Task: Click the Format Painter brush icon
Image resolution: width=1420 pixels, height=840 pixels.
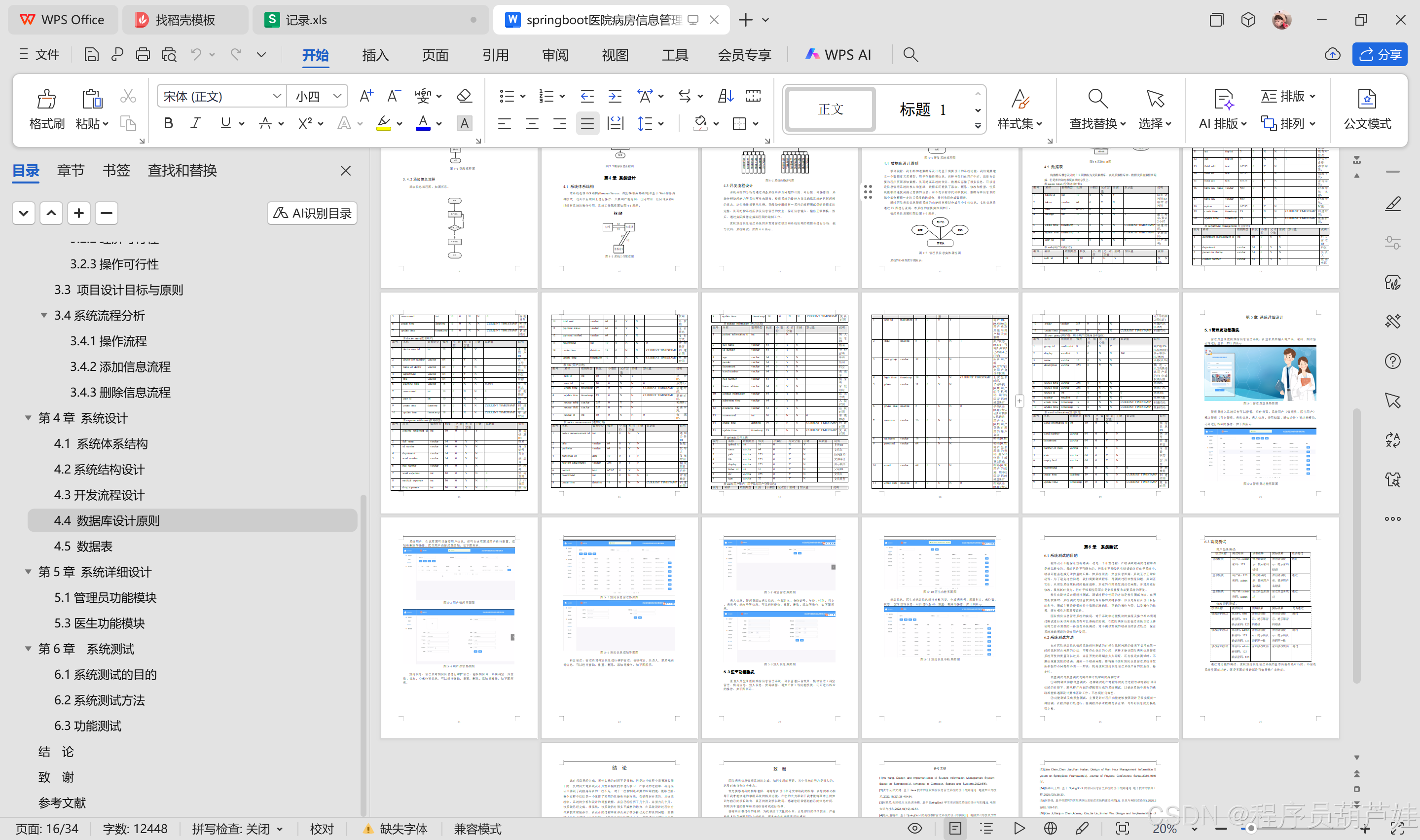Action: point(46,100)
